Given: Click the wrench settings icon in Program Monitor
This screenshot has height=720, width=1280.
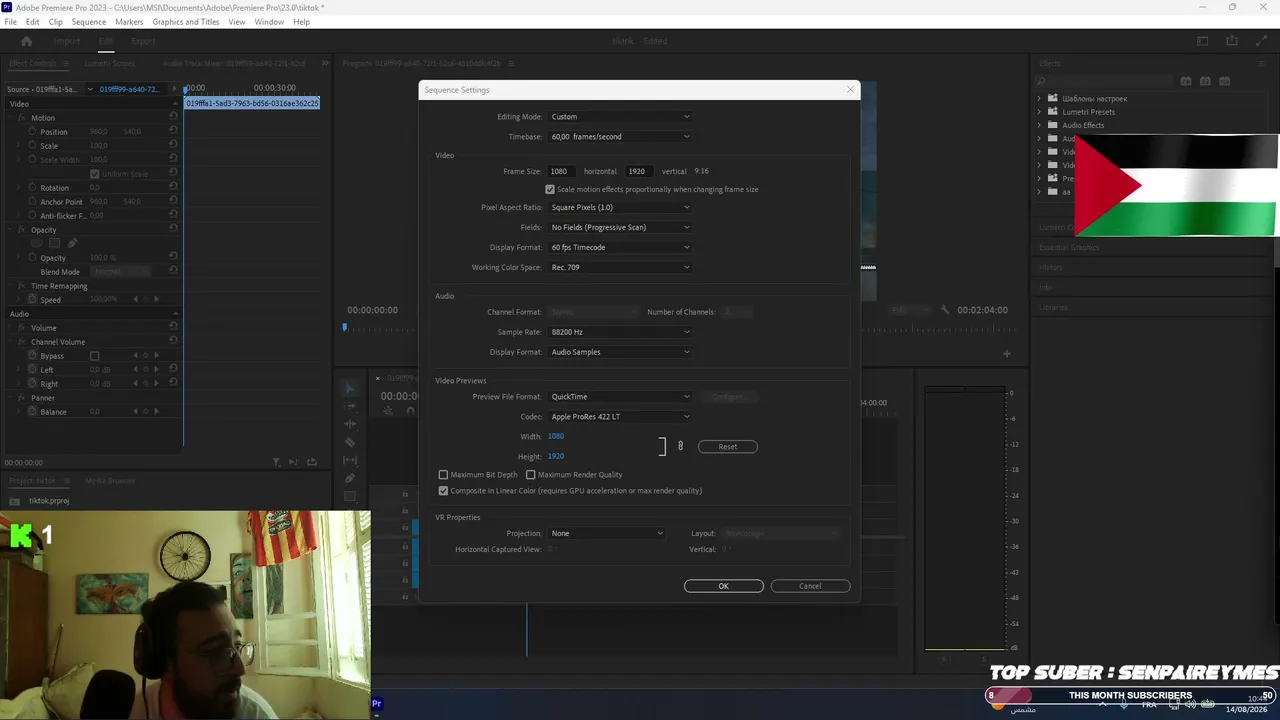Looking at the screenshot, I should [x=945, y=310].
